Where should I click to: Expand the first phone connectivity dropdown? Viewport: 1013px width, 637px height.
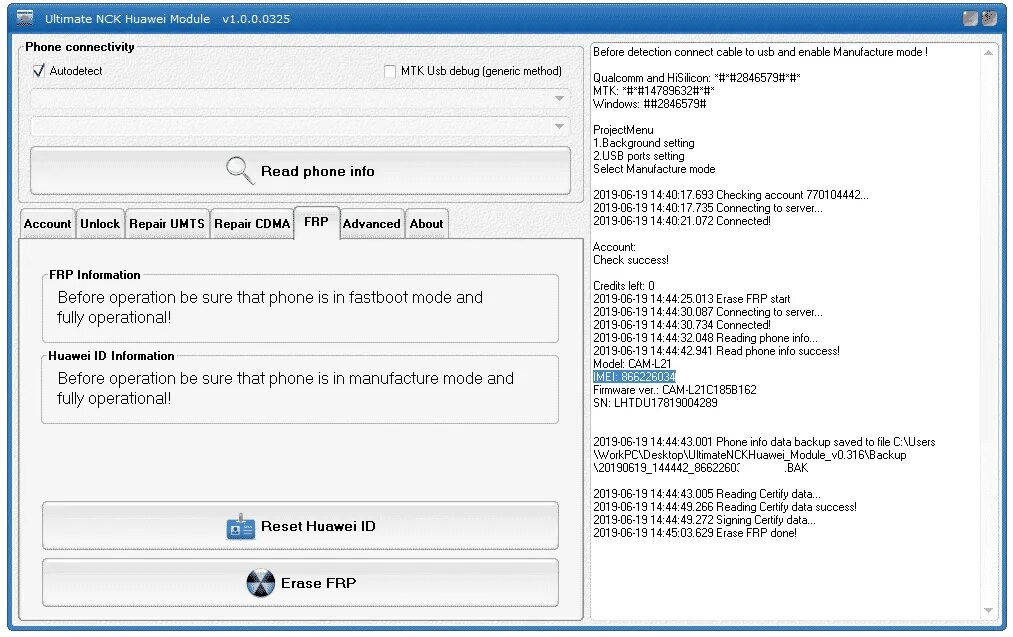pyautogui.click(x=559, y=98)
